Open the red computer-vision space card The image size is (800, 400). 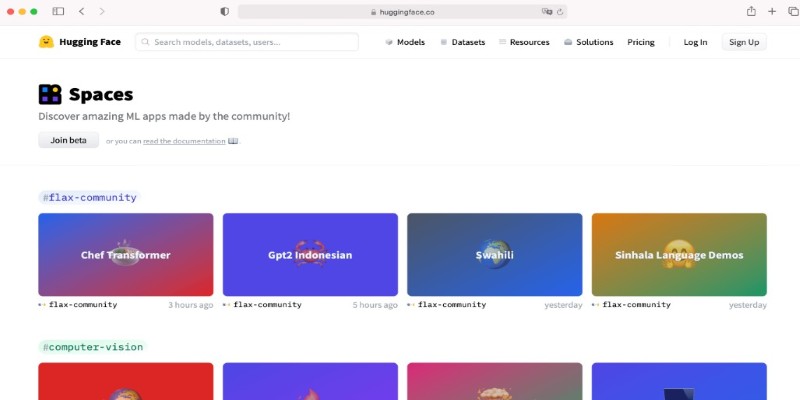pyautogui.click(x=126, y=381)
